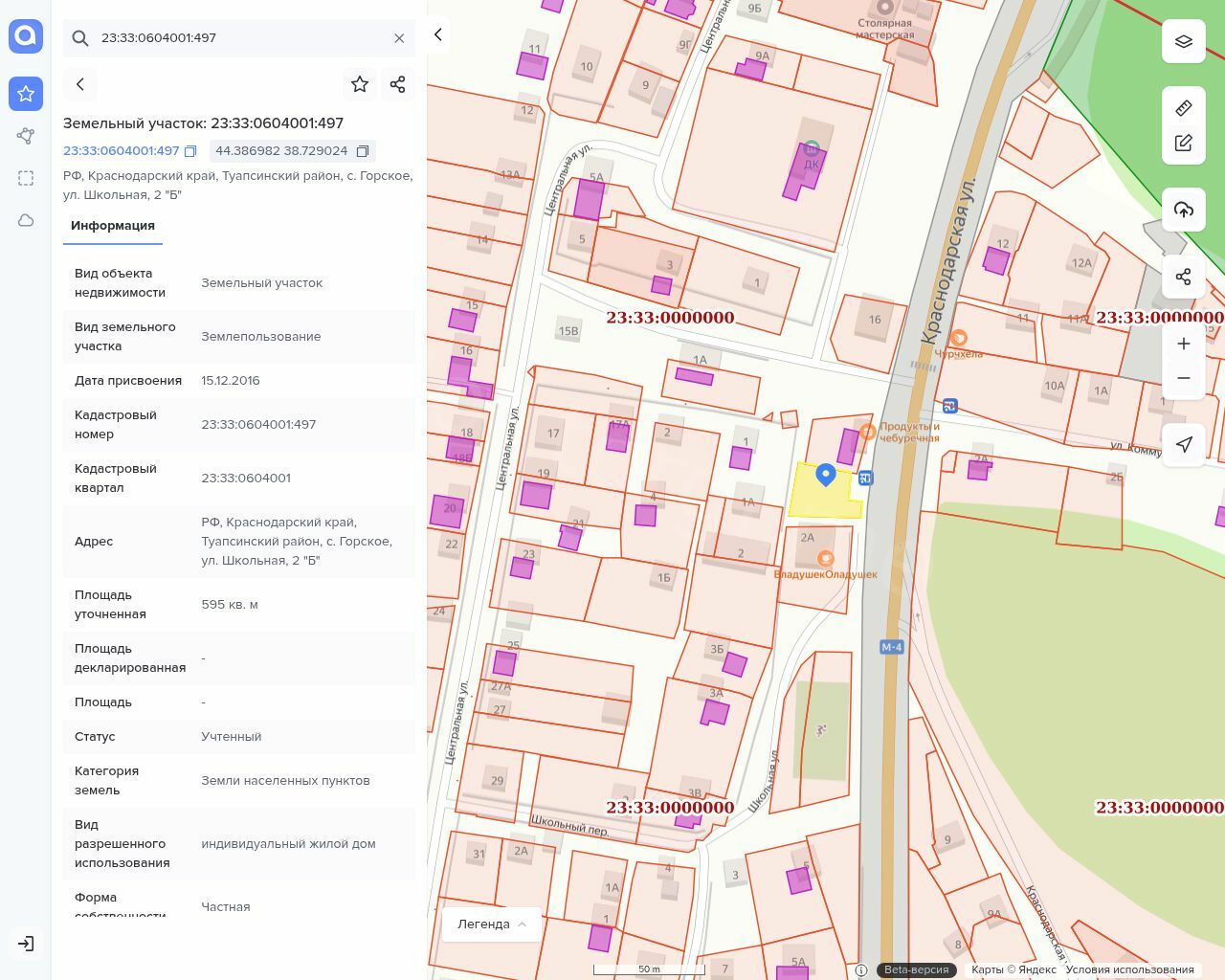
Task: Open favorites section in left sidebar
Action: pos(26,94)
